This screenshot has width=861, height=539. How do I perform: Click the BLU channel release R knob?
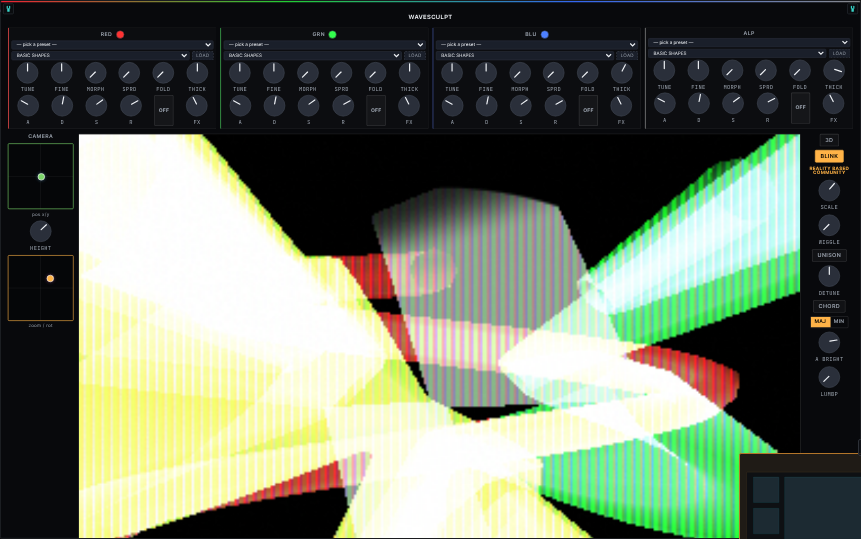coord(555,106)
